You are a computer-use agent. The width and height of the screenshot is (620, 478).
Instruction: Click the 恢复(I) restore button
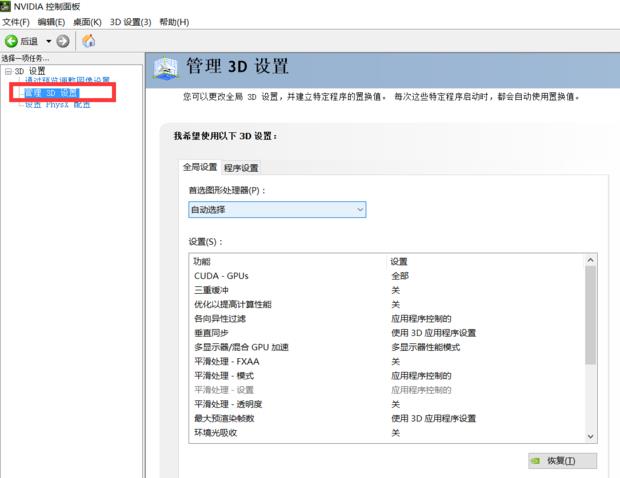[561, 461]
